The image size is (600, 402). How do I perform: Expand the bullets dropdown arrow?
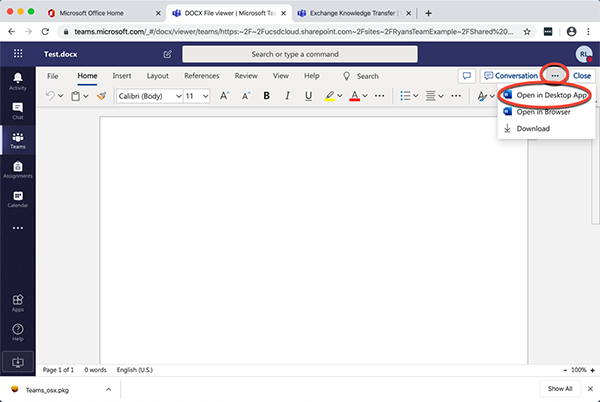click(x=416, y=96)
